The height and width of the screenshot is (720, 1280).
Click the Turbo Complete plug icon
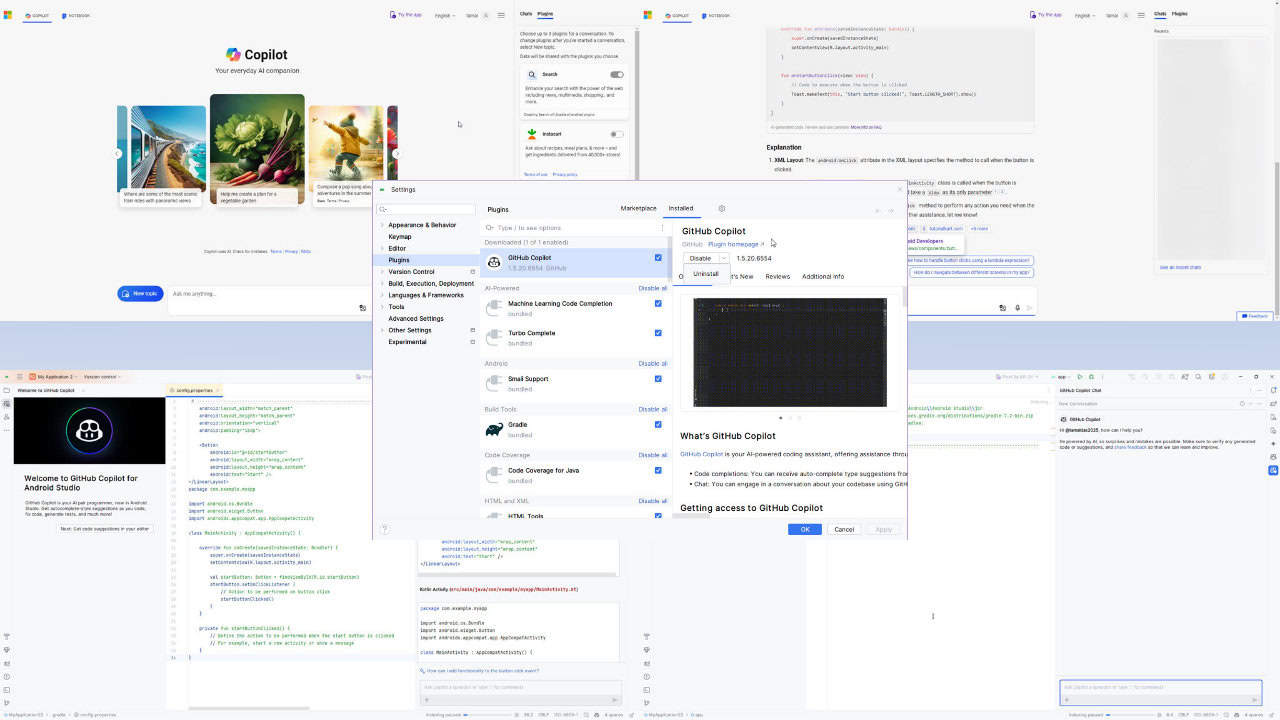coord(494,338)
